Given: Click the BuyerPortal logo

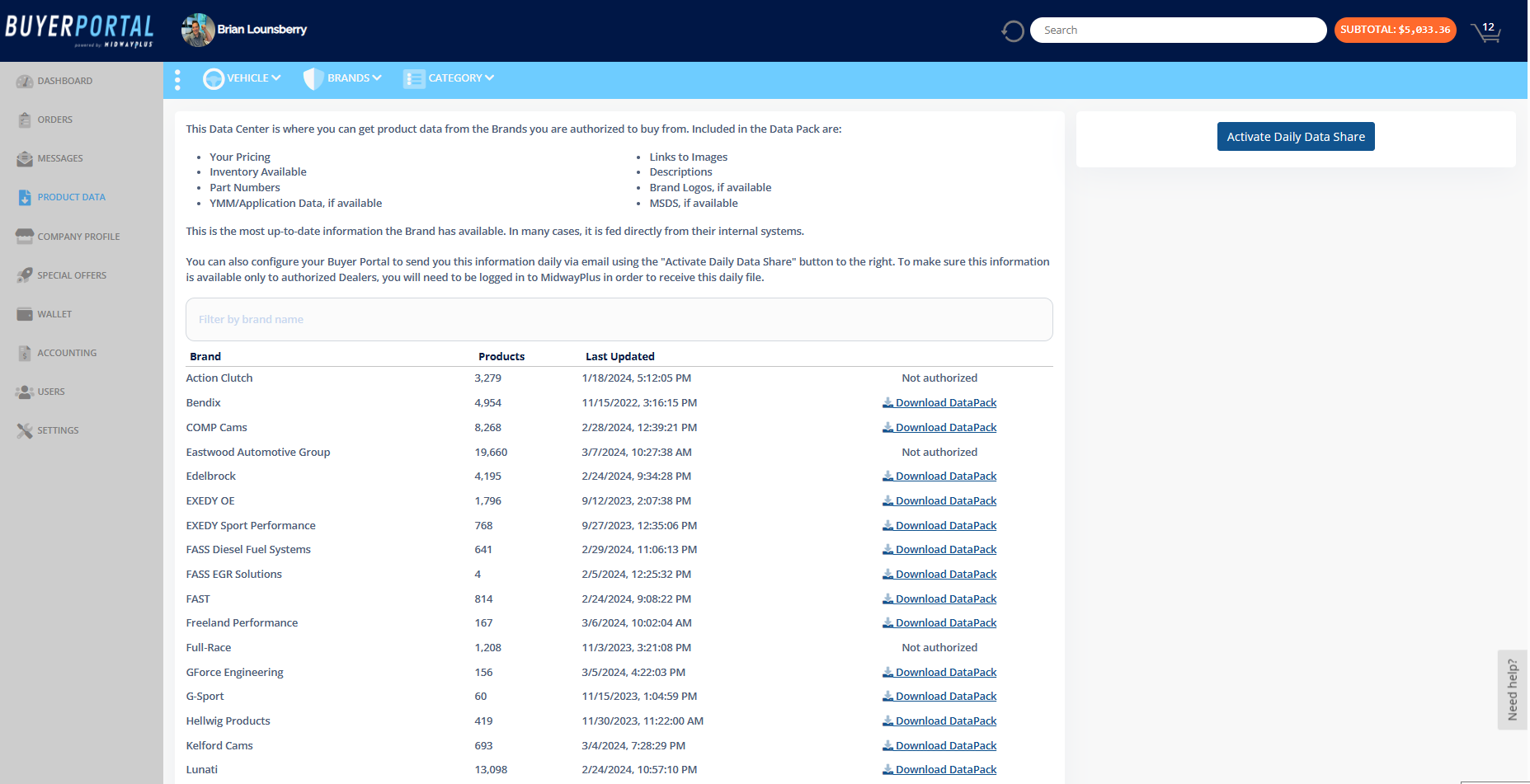Looking at the screenshot, I should coord(79,30).
